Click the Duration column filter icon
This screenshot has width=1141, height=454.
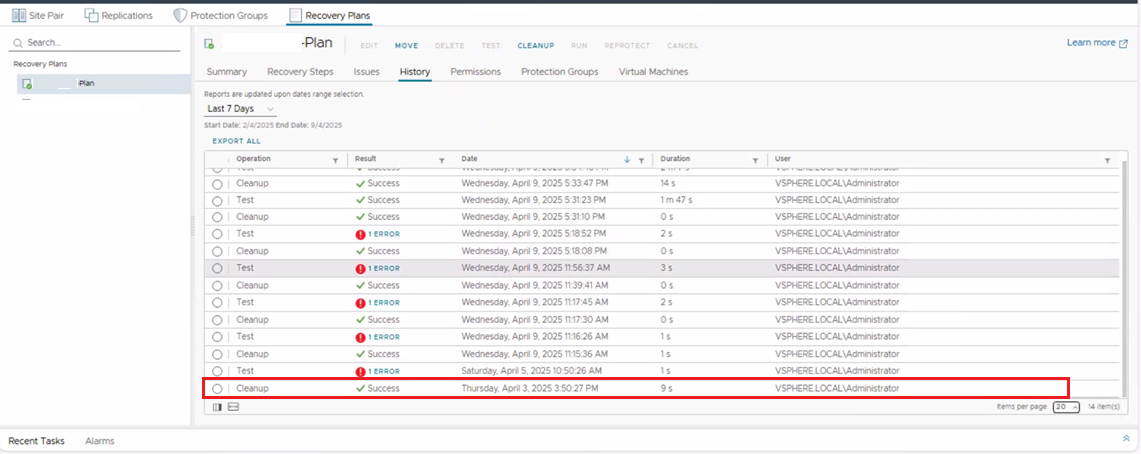[755, 160]
